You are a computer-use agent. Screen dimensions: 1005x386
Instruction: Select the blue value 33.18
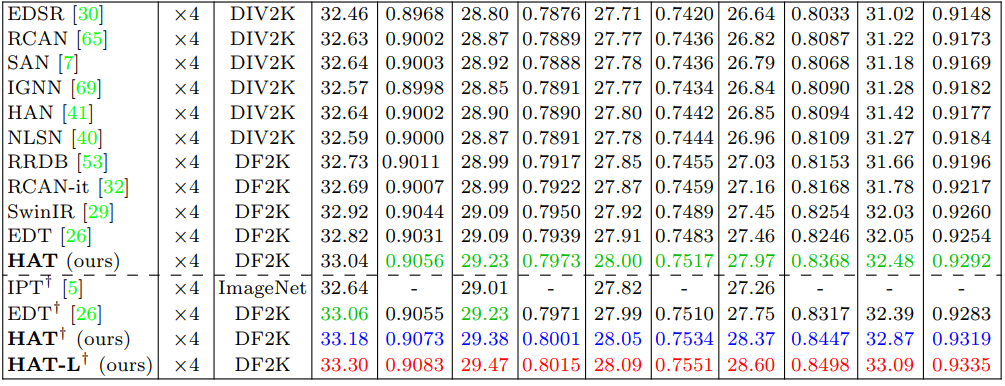click(x=344, y=339)
